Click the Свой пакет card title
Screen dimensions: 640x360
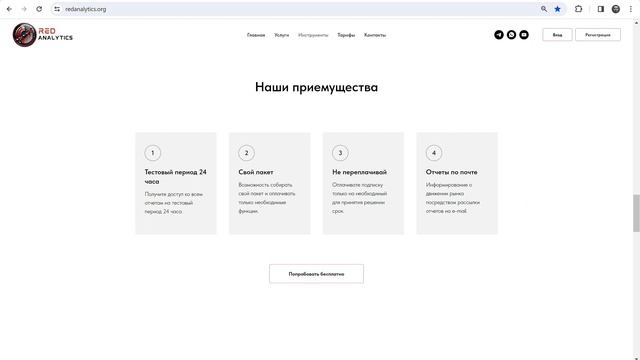pyautogui.click(x=256, y=172)
